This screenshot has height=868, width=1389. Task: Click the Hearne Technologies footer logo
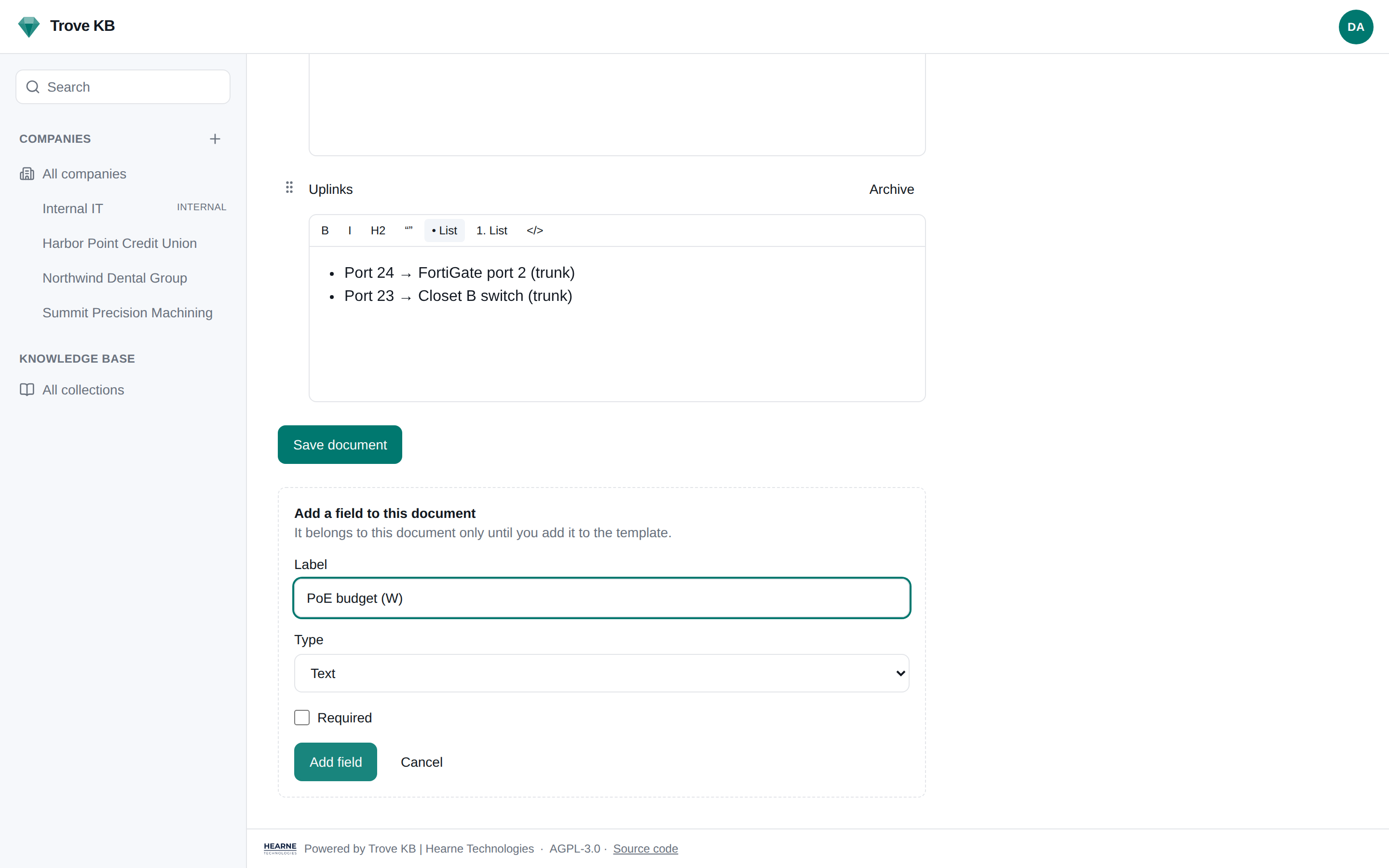[x=280, y=849]
